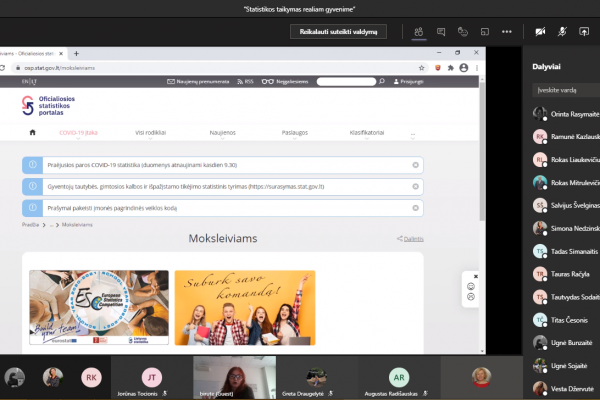Reload the page in shared browser
The height and width of the screenshot is (400, 600).
[2, 68]
